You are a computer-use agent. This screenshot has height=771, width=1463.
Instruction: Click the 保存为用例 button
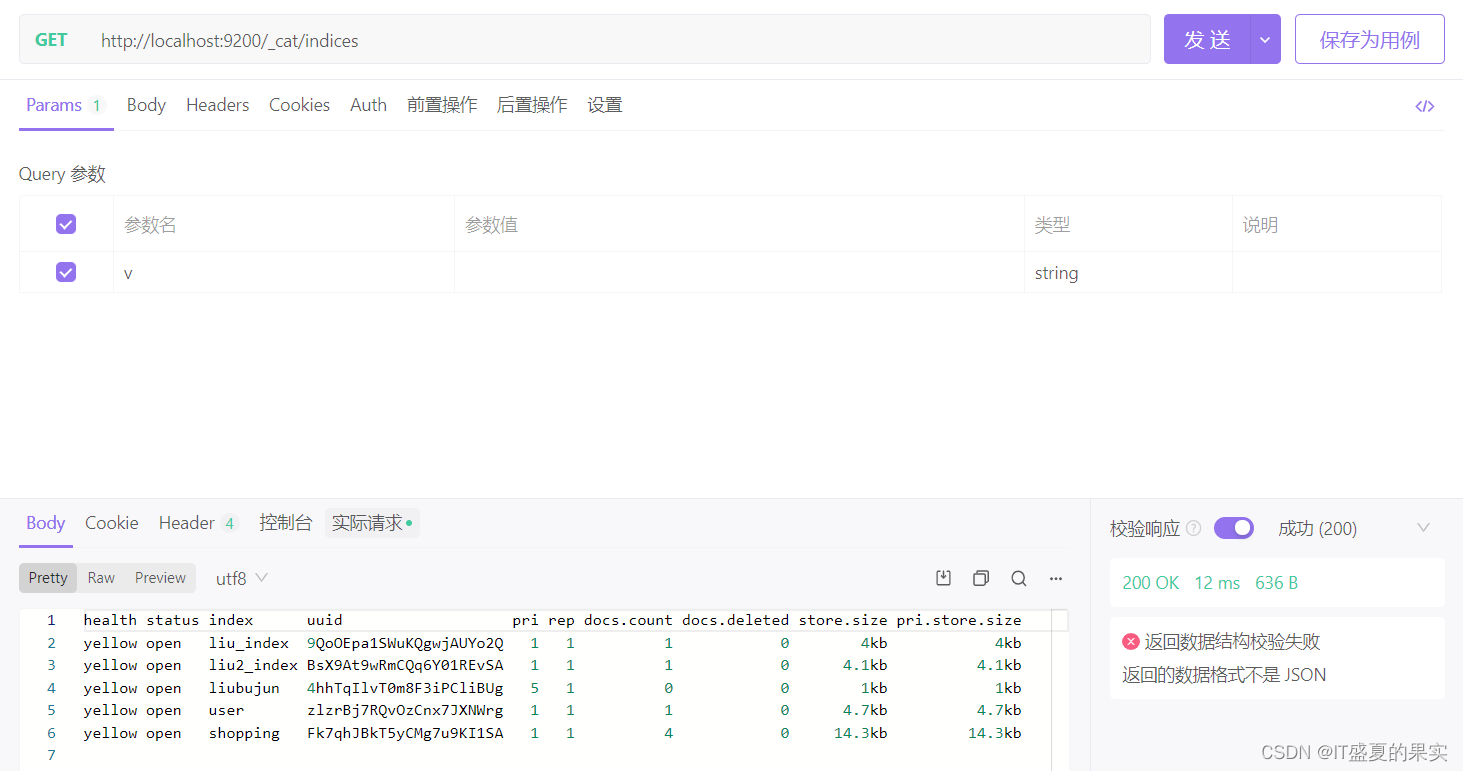pyautogui.click(x=1369, y=39)
